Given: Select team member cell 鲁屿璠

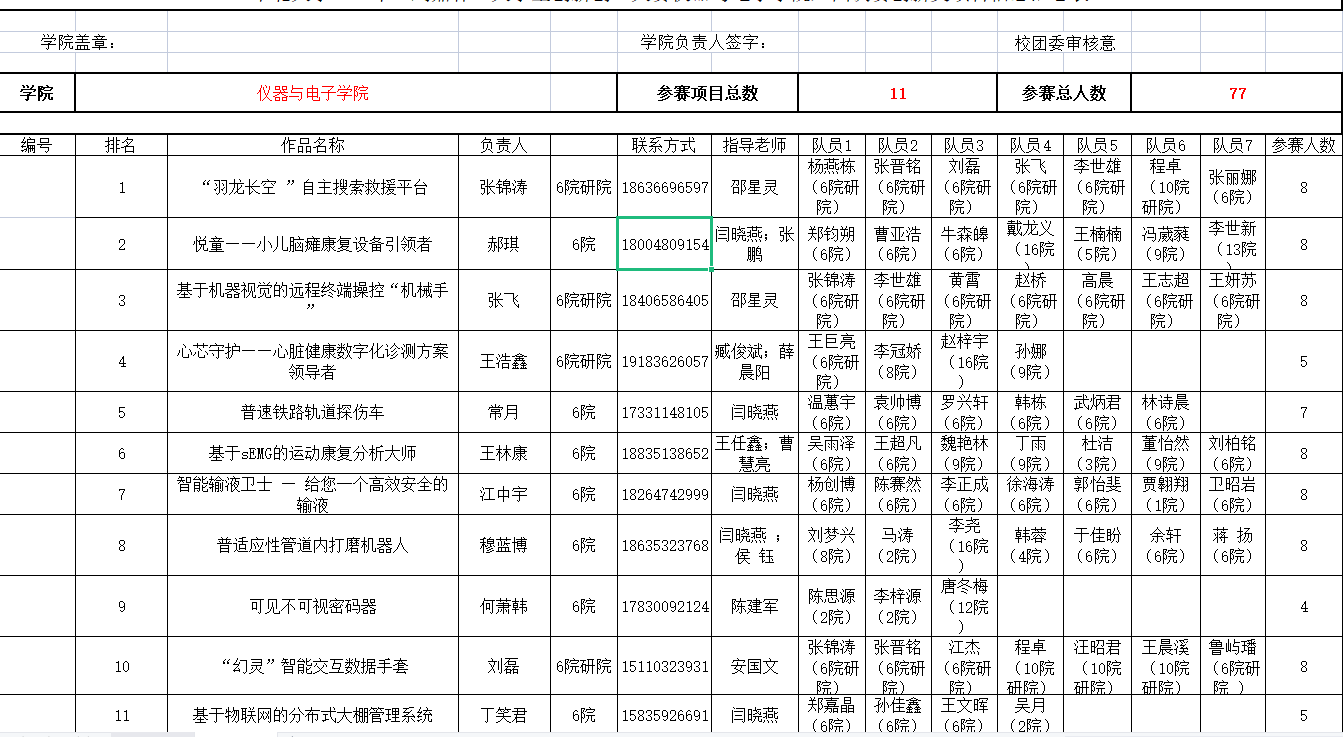Looking at the screenshot, I should [x=1233, y=666].
